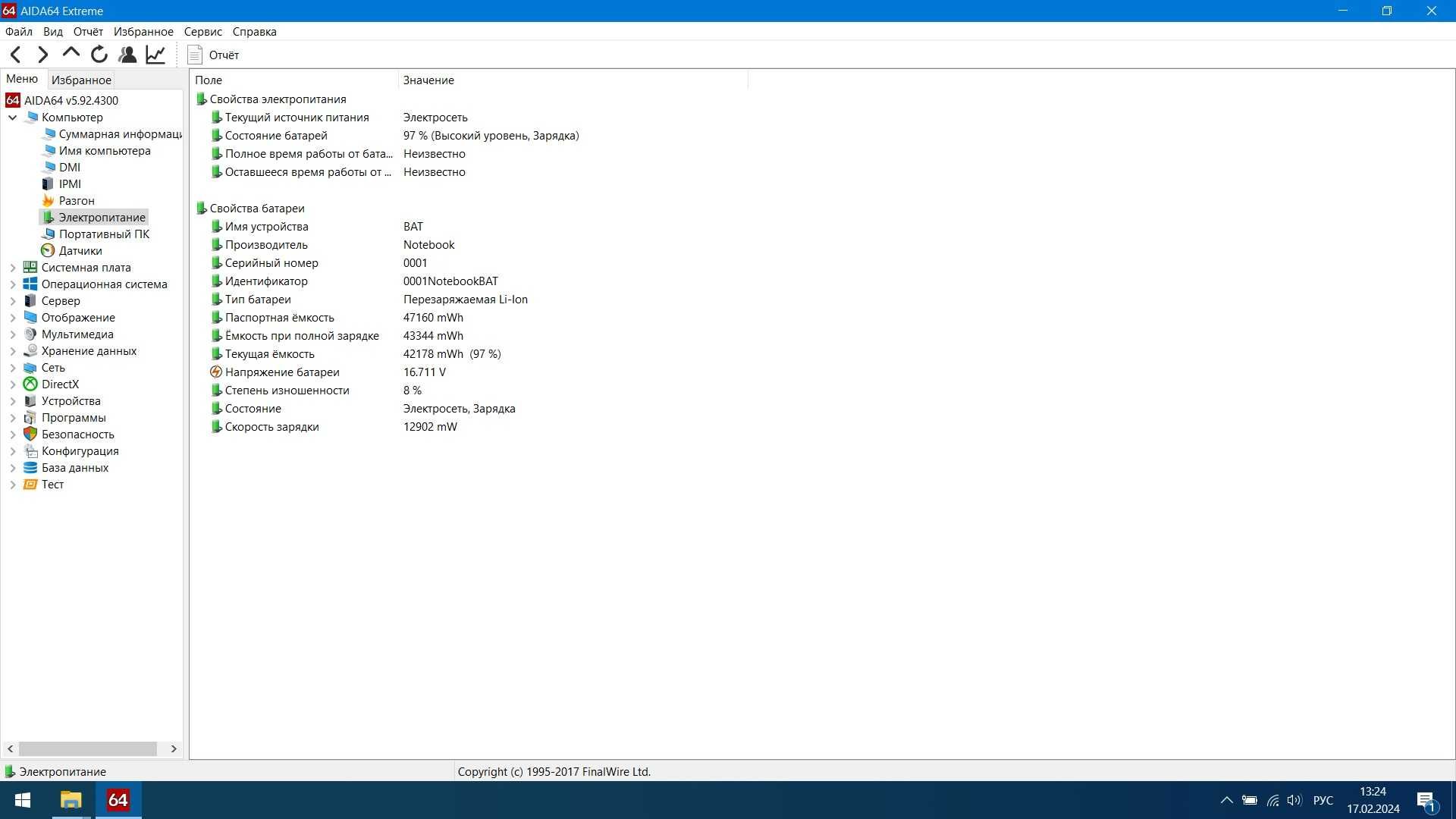The height and width of the screenshot is (819, 1456).
Task: Click the volume speaker tray icon
Action: [1294, 800]
